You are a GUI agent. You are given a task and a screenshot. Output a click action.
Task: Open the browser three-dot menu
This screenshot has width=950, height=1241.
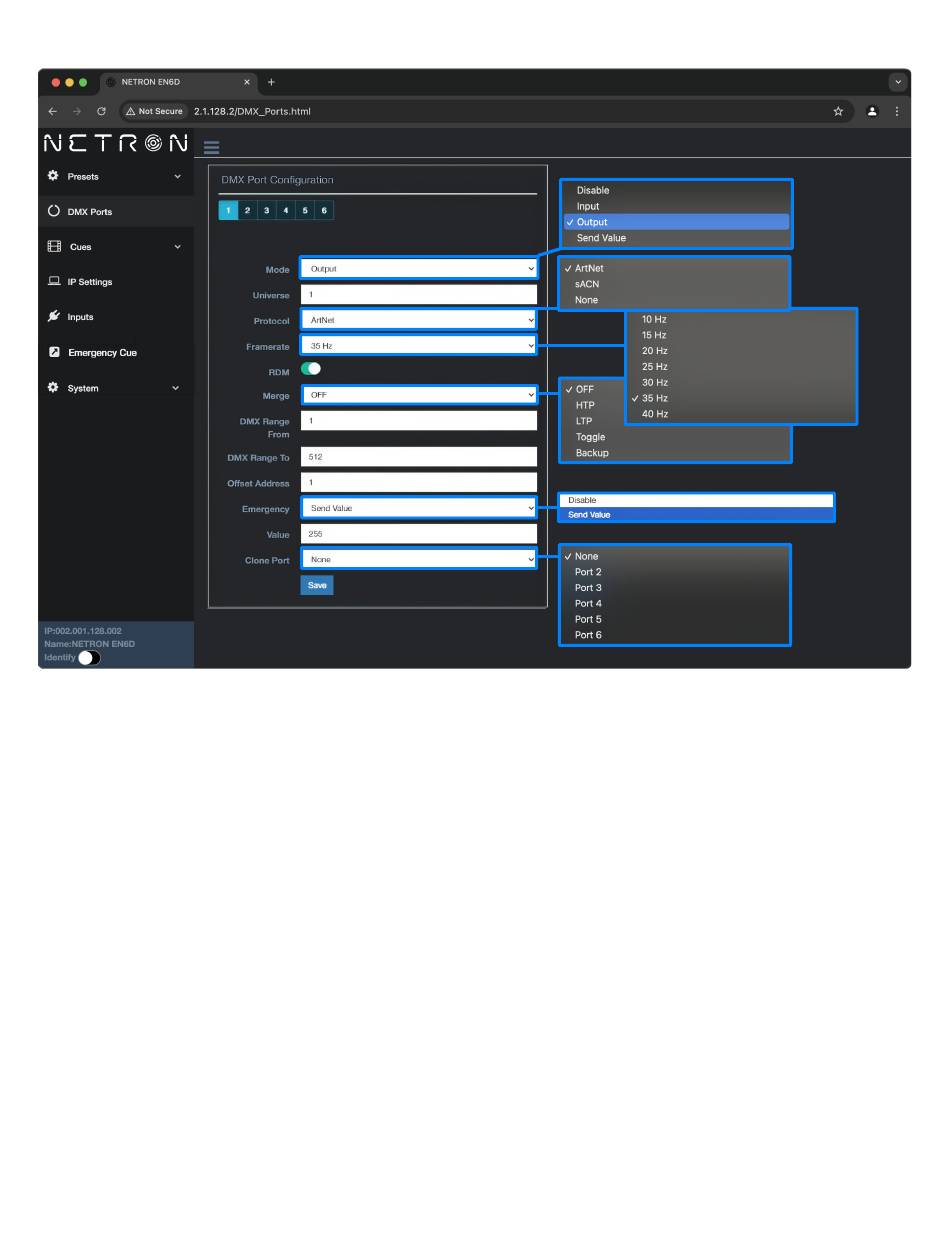(x=896, y=111)
